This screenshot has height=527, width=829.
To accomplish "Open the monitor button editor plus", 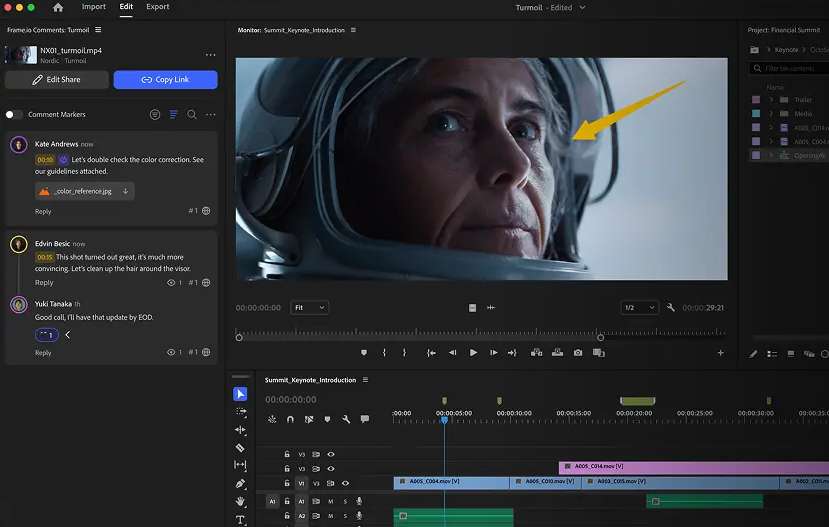I will (720, 353).
